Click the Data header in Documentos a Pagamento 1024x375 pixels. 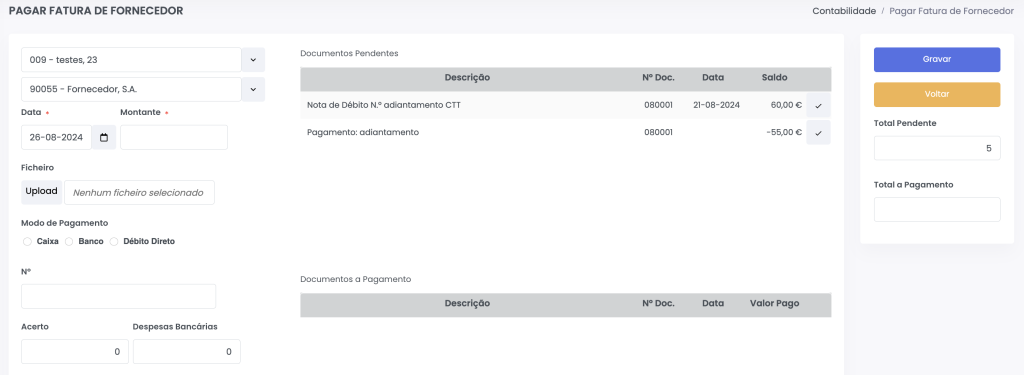(713, 304)
